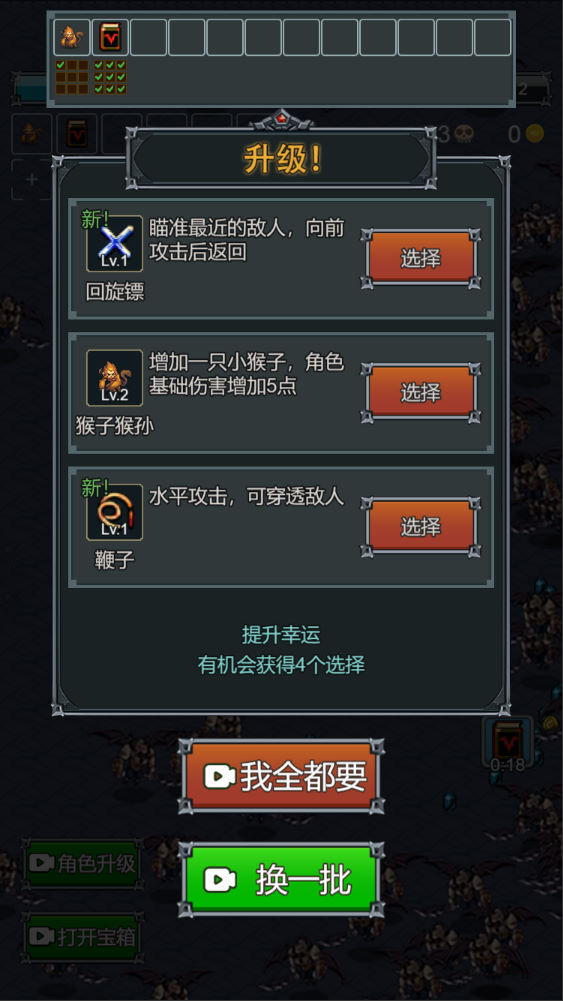Click the 提升幸运 luck hint text
The height and width of the screenshot is (1001, 563).
point(282,635)
